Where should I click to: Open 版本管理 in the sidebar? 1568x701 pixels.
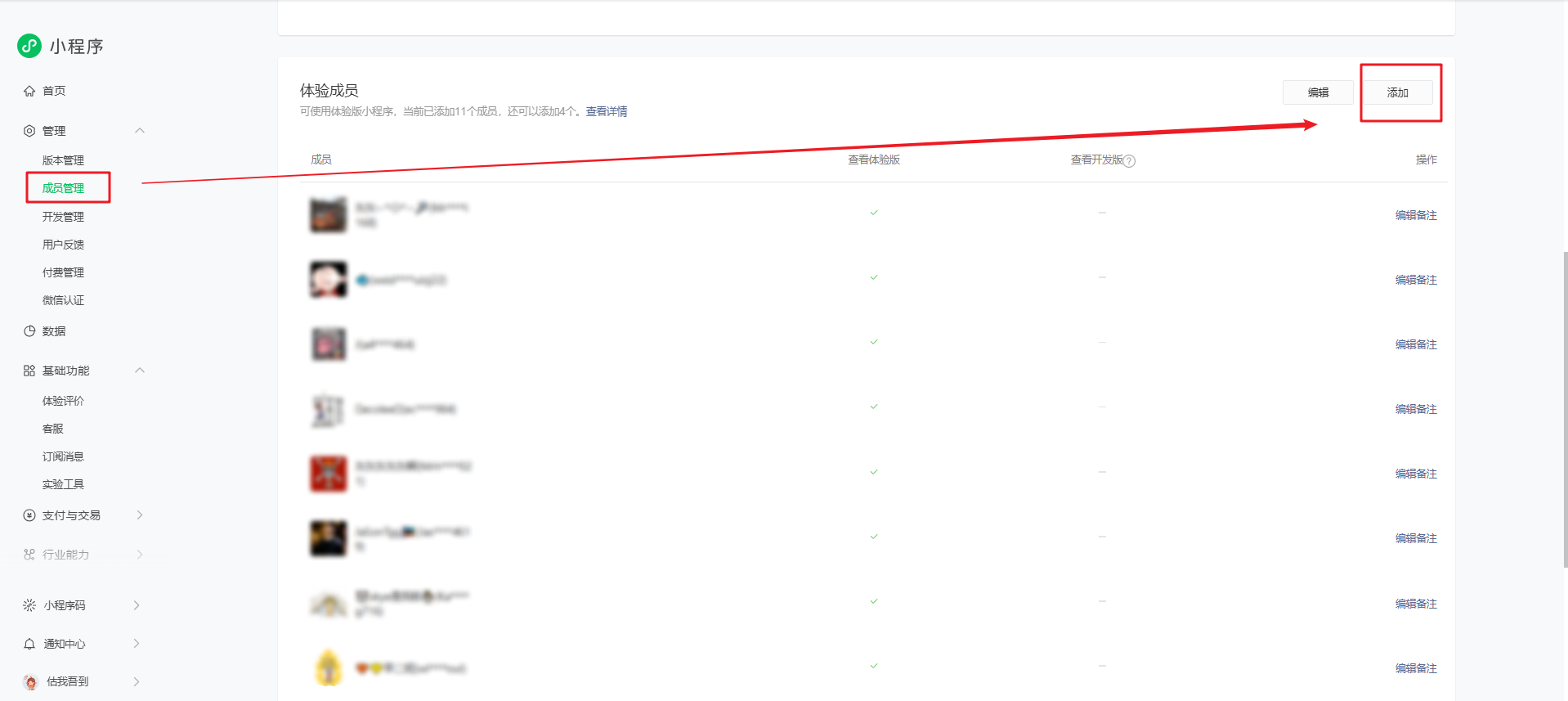[63, 160]
